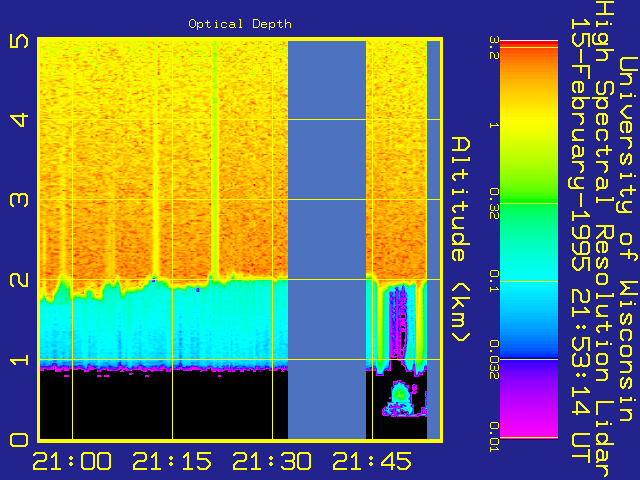Click the narrow missing-data strip at plot's right edge
This screenshot has height=480, width=640.
click(x=433, y=240)
